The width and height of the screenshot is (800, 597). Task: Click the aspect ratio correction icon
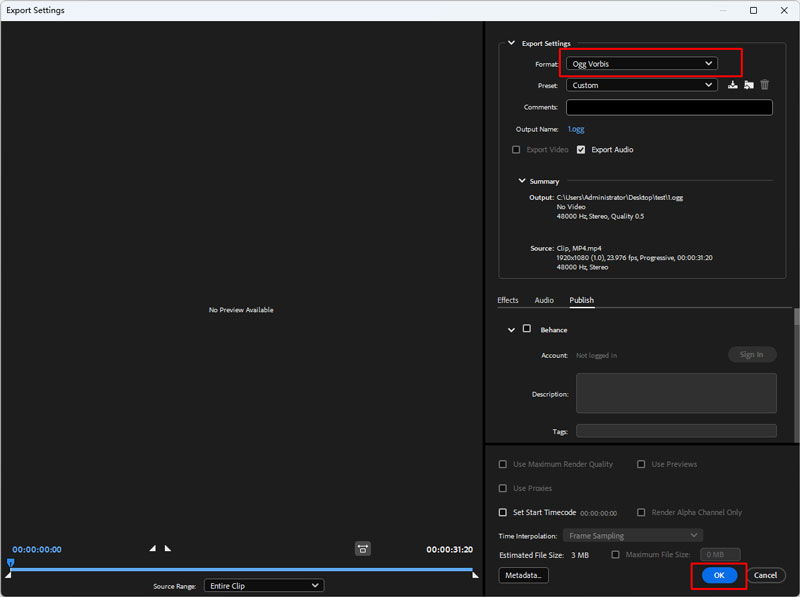tap(362, 548)
